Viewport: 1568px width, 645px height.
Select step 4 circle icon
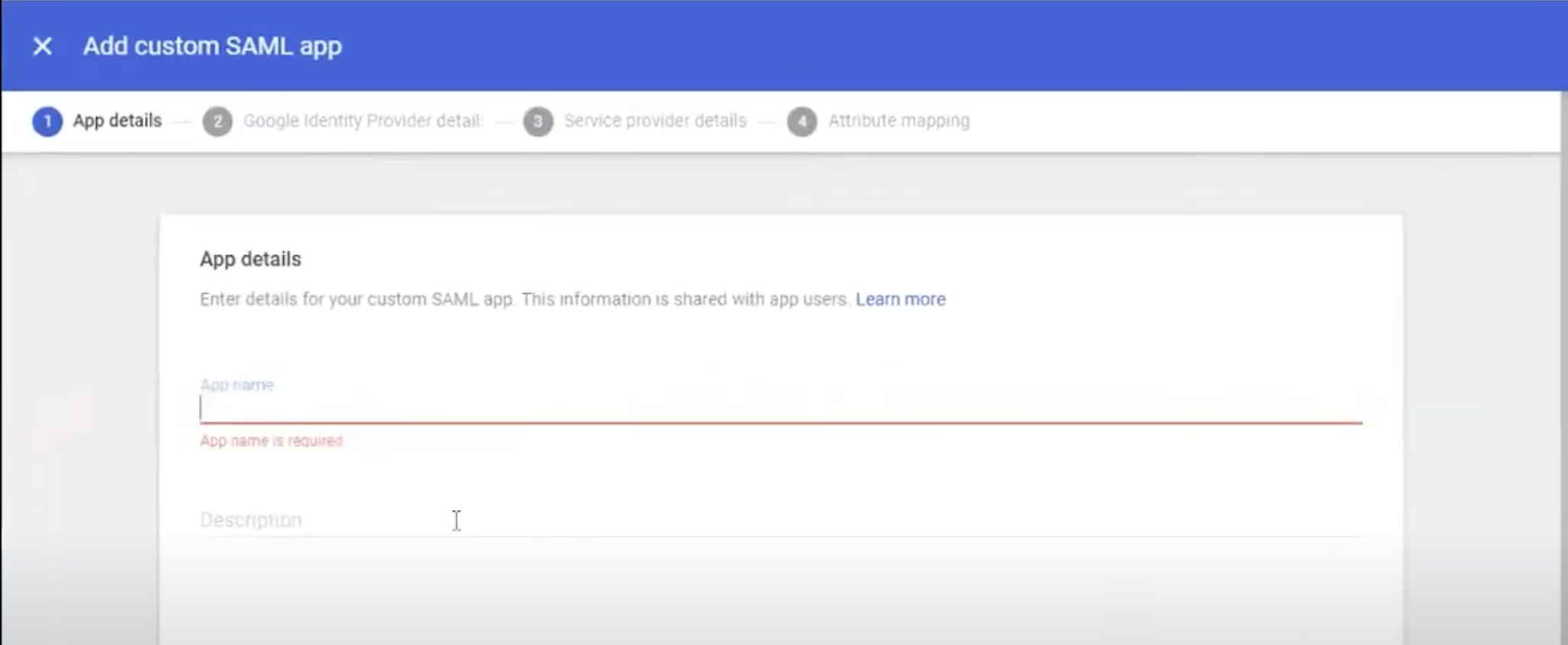802,121
